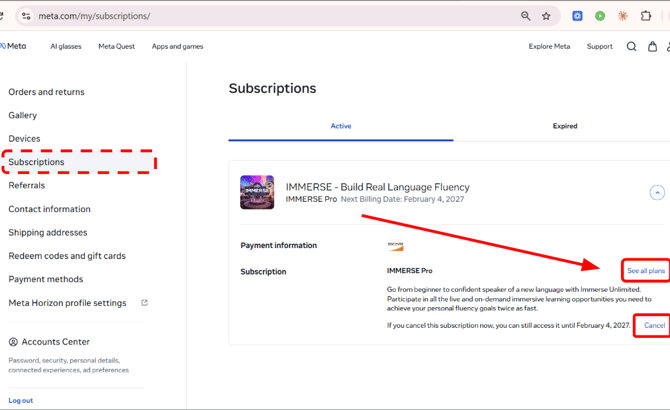Click the IMMERSE - Build Real Language Fluency title
This screenshot has height=410, width=670.
point(378,187)
